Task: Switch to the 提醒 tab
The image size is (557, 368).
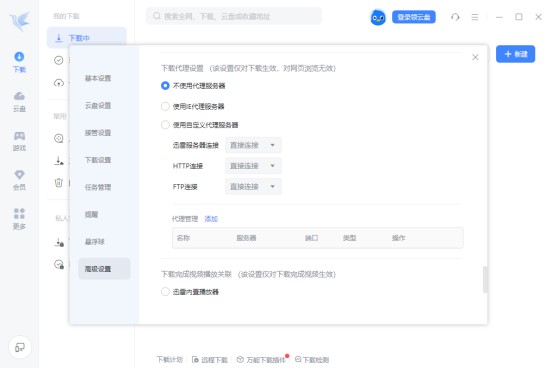Action: 92,215
